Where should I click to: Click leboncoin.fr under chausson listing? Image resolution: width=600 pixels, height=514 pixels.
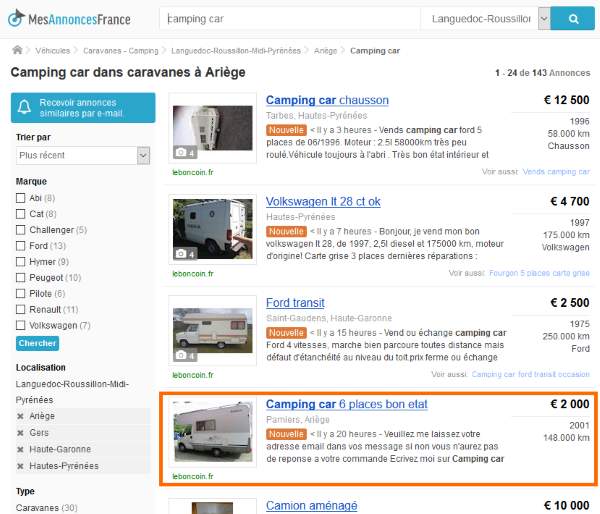pos(192,172)
